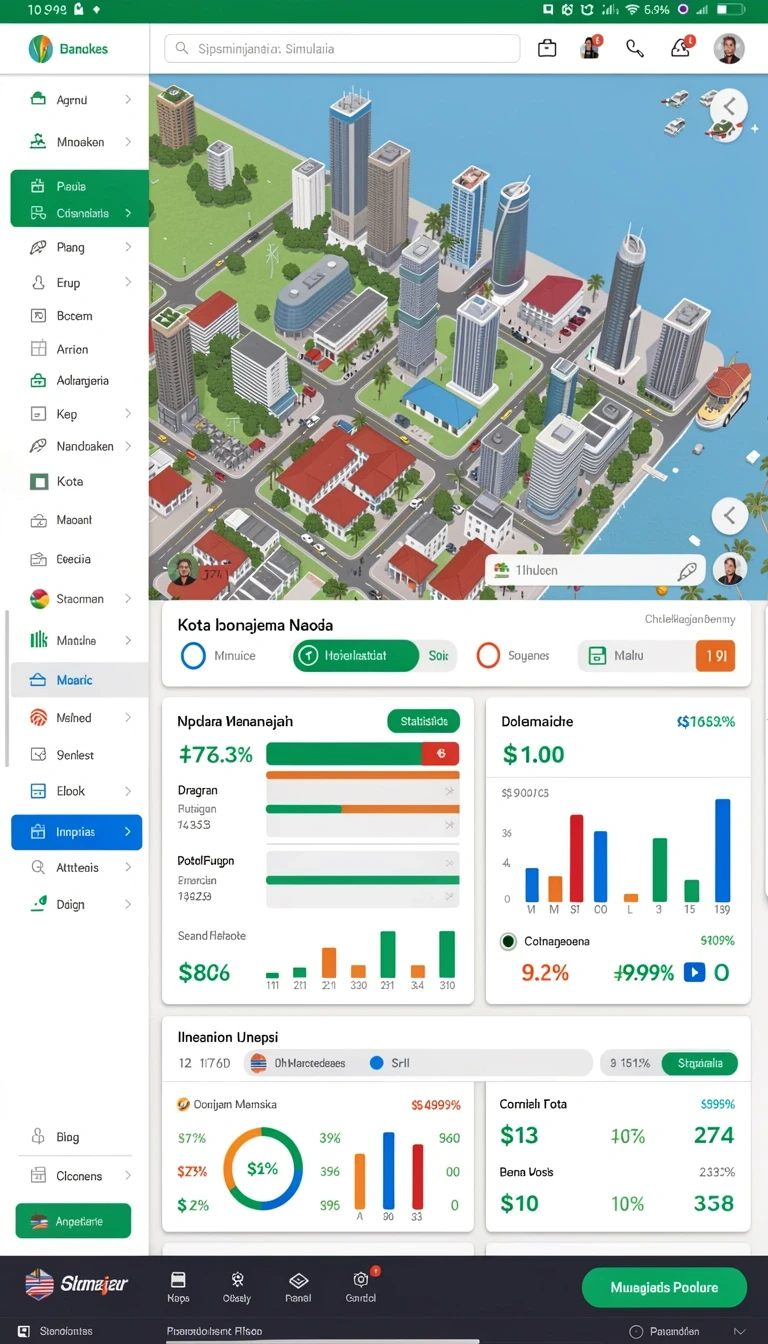Expand the Agrnul sidebar chevron

coord(128,100)
